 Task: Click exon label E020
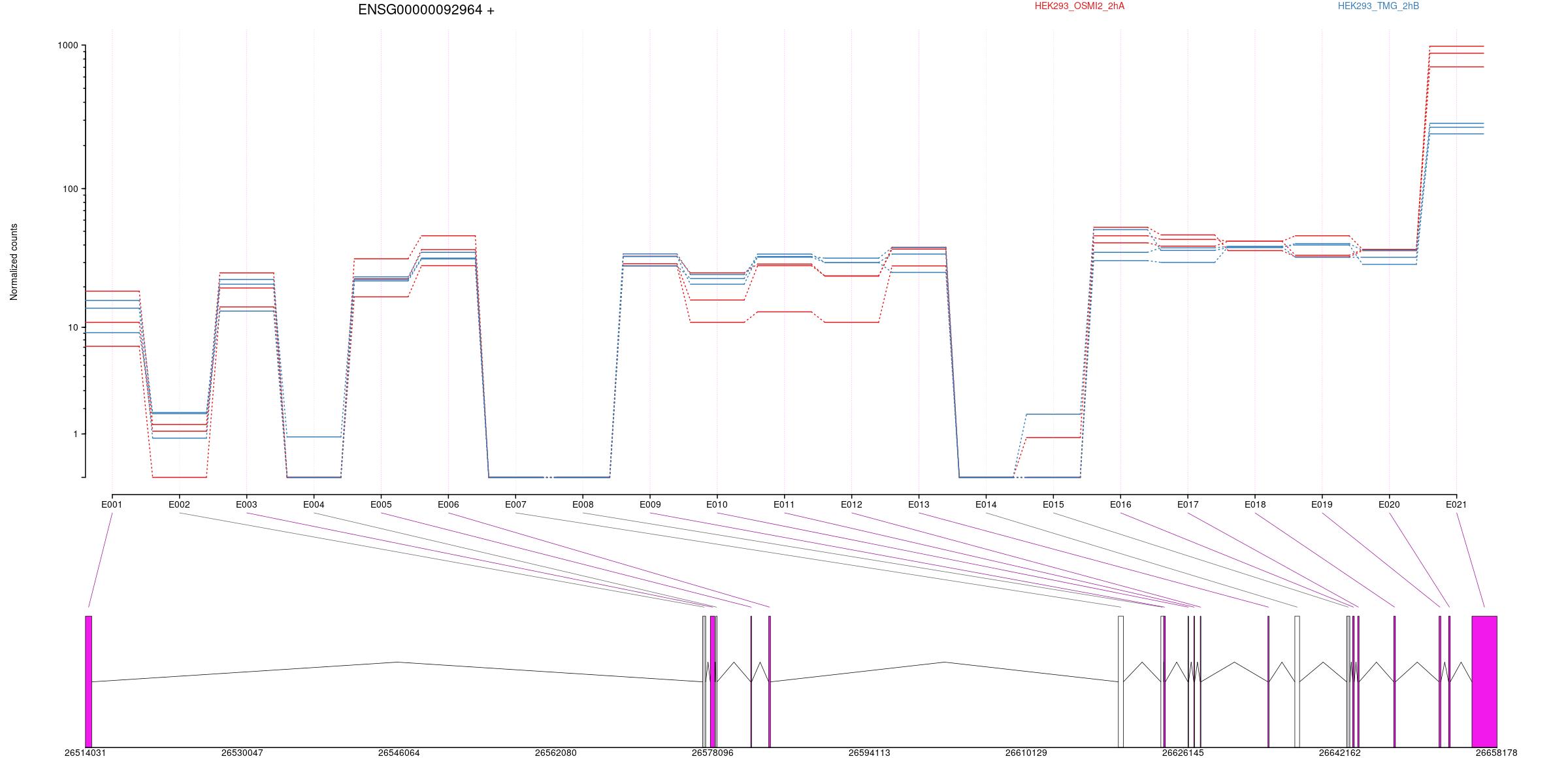(x=1389, y=504)
